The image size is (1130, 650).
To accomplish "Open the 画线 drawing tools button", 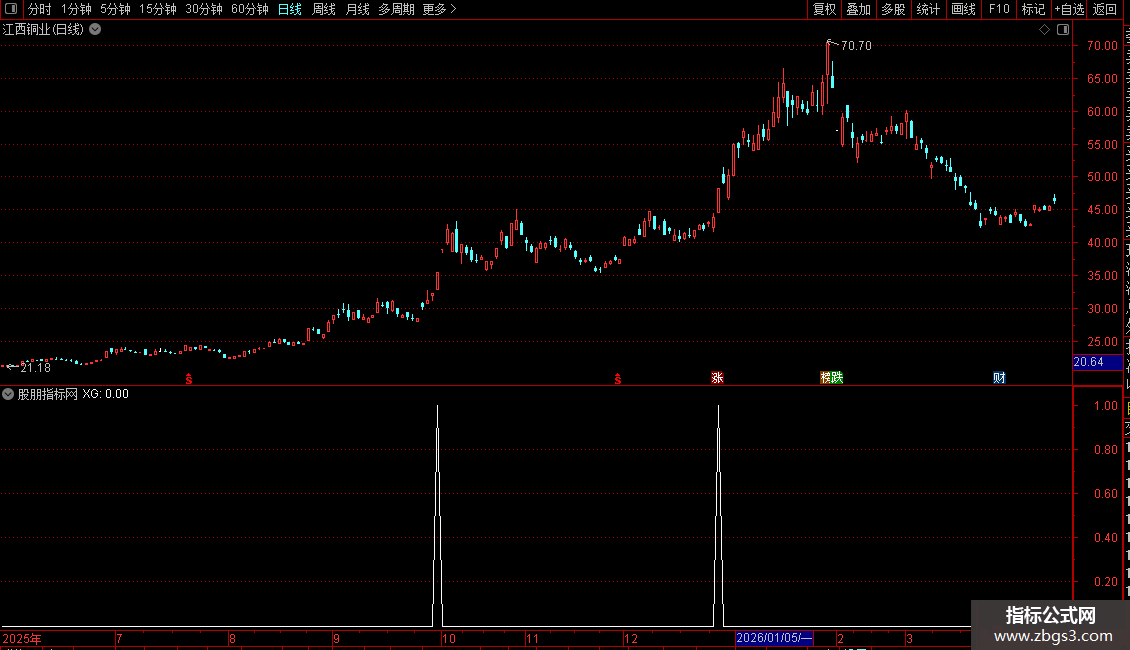I will [963, 9].
